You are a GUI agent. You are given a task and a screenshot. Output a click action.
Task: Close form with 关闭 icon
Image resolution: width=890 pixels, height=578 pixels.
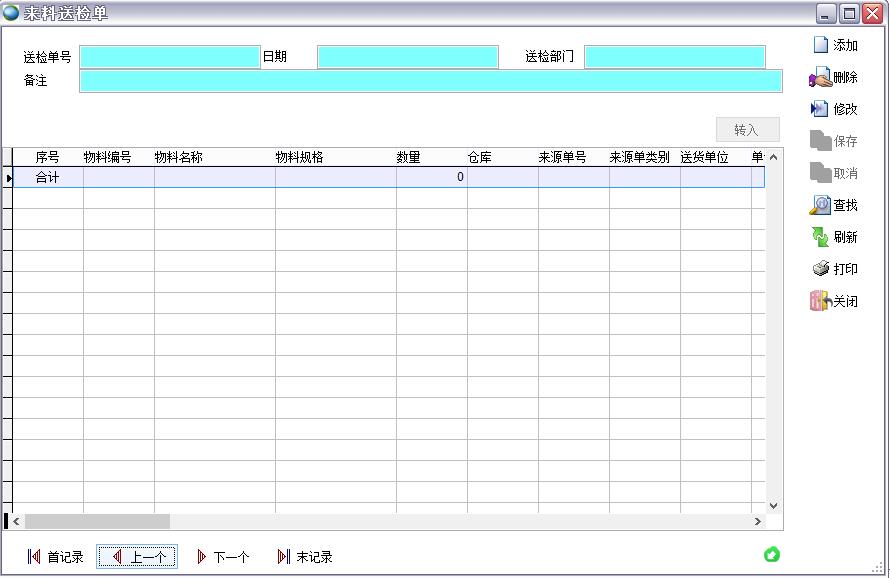tap(820, 301)
